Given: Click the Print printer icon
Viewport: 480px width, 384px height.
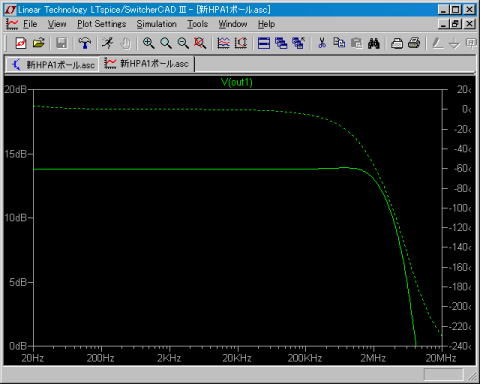Looking at the screenshot, I should (414, 43).
